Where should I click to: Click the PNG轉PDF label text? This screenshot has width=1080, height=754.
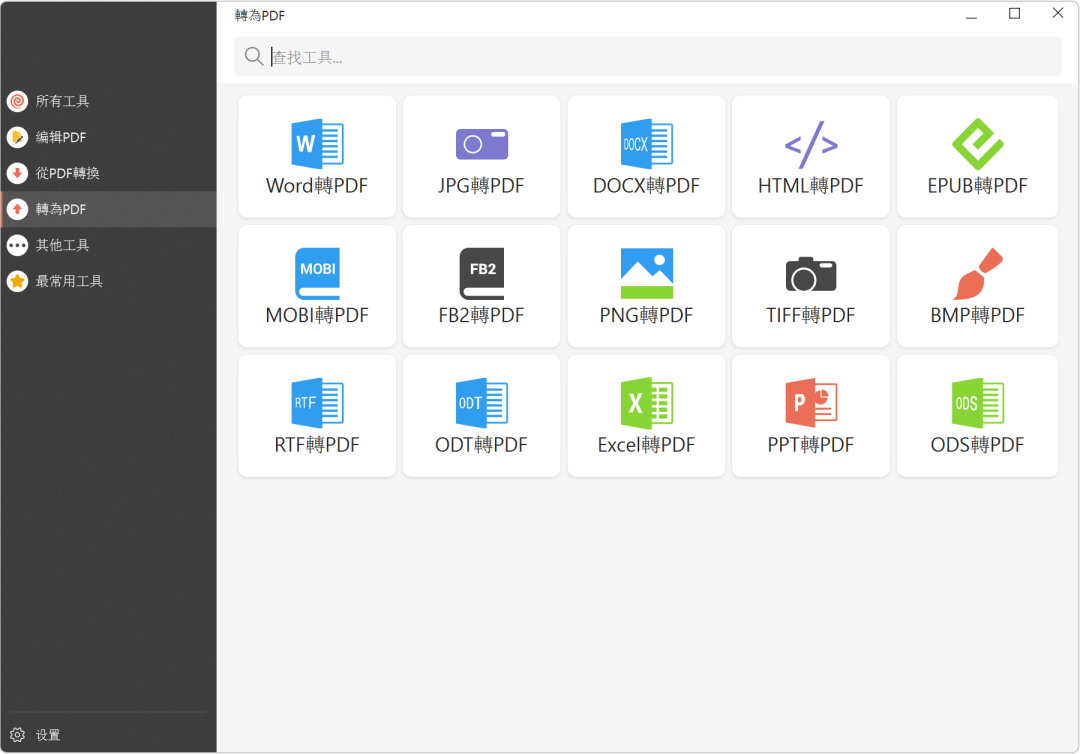[x=646, y=315]
